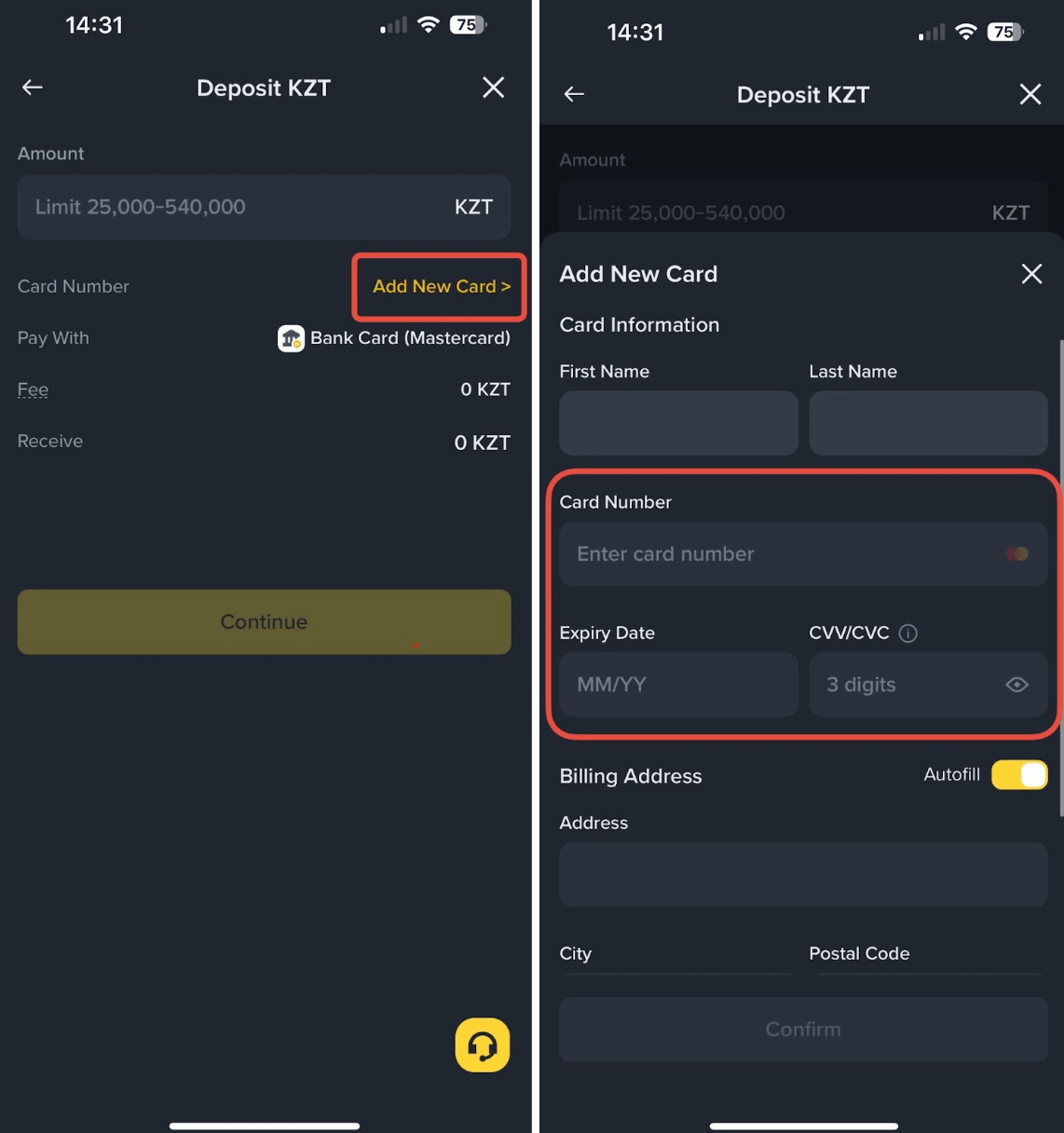Image resolution: width=1064 pixels, height=1133 pixels.
Task: Toggle the Billing Address Autofill switch
Action: pyautogui.click(x=1019, y=774)
